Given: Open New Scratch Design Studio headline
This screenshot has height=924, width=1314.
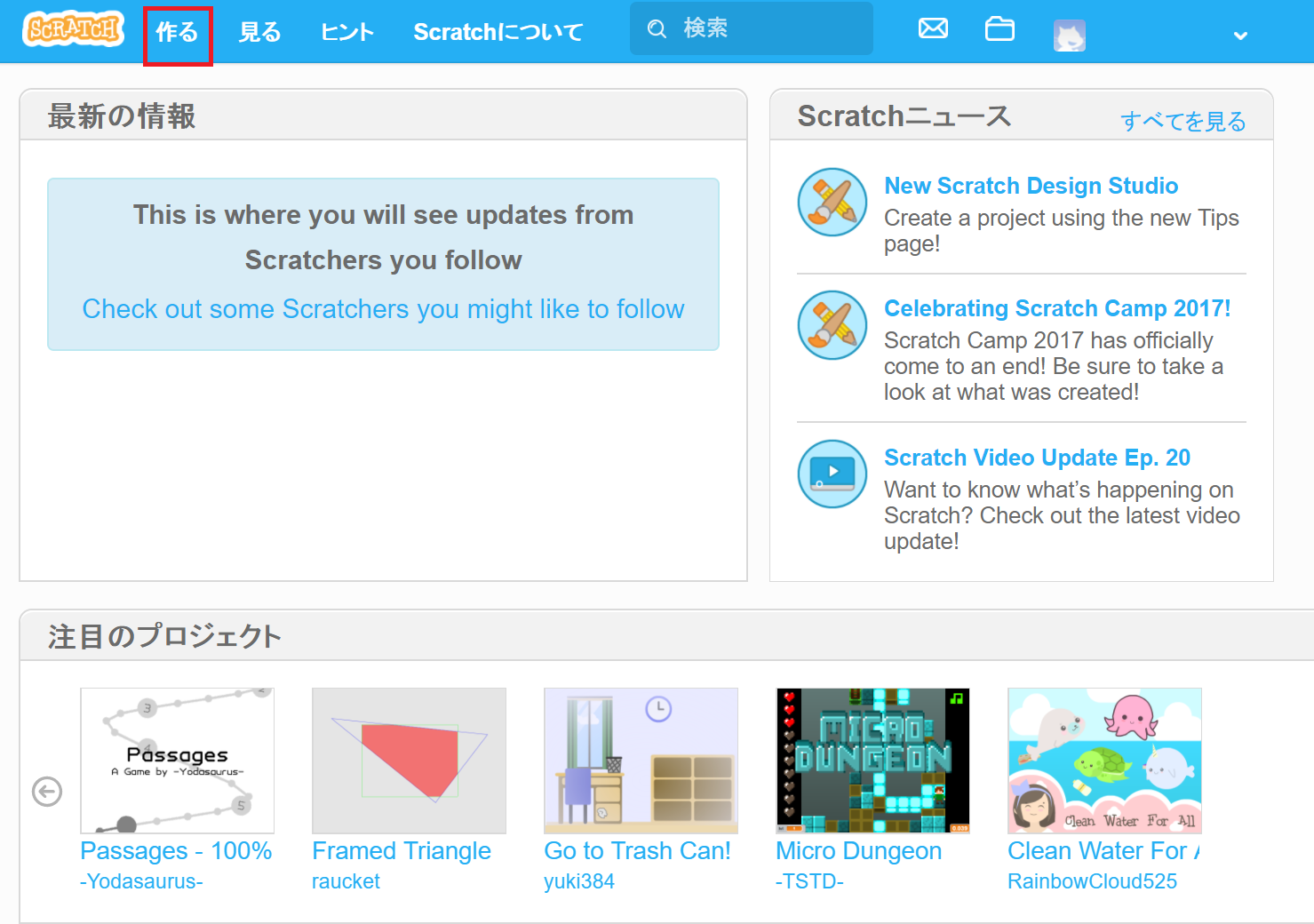Looking at the screenshot, I should 1031,186.
